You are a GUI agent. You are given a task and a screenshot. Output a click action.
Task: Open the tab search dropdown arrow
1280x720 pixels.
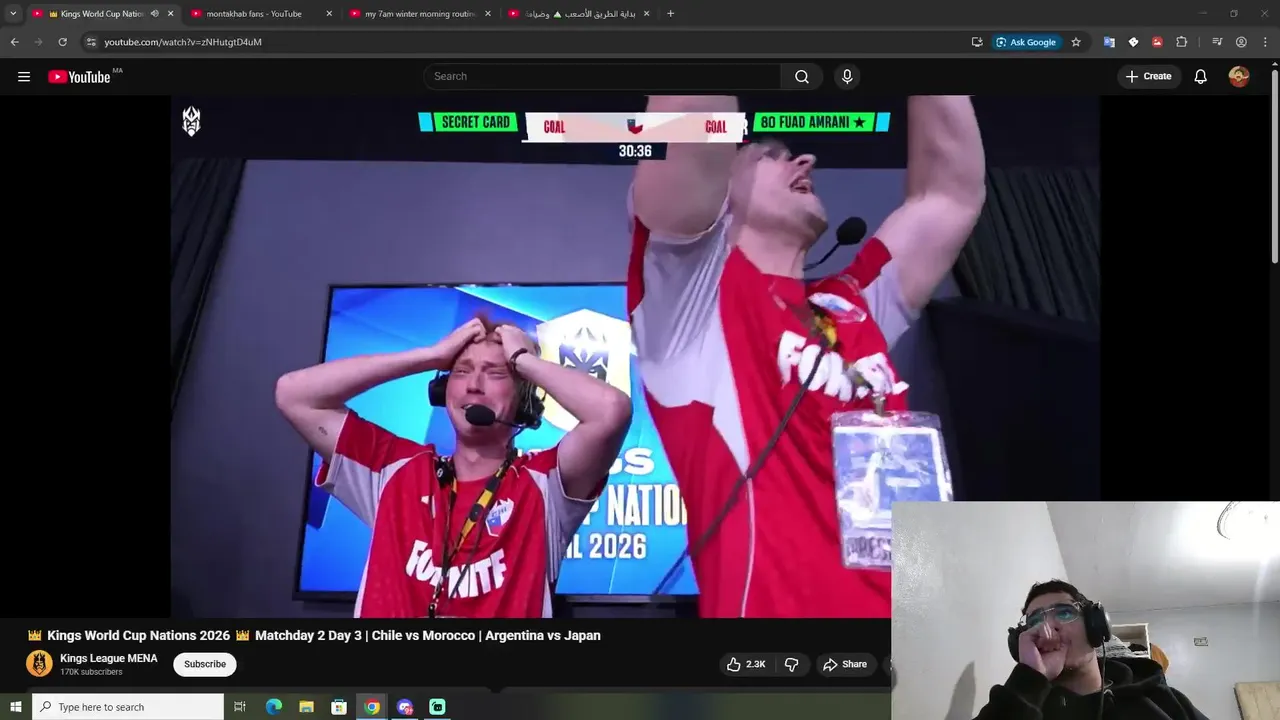(x=12, y=14)
